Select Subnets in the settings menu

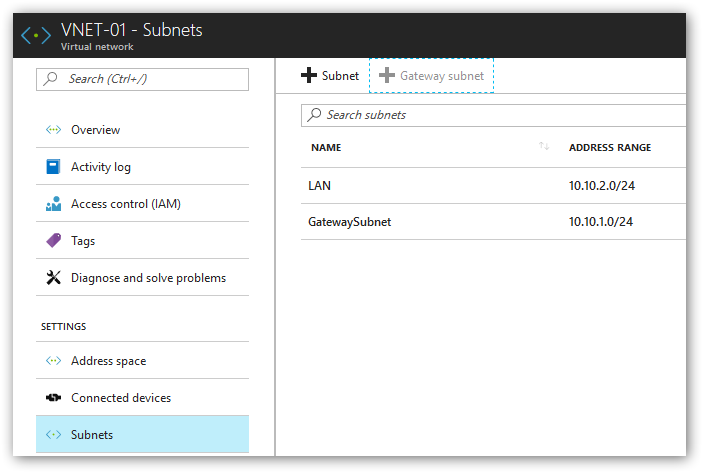tap(142, 434)
